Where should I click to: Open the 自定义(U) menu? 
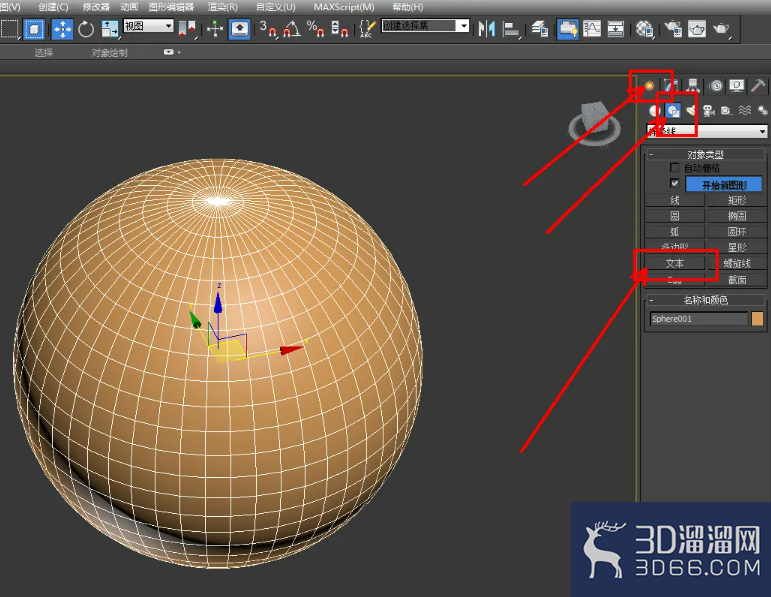[275, 7]
